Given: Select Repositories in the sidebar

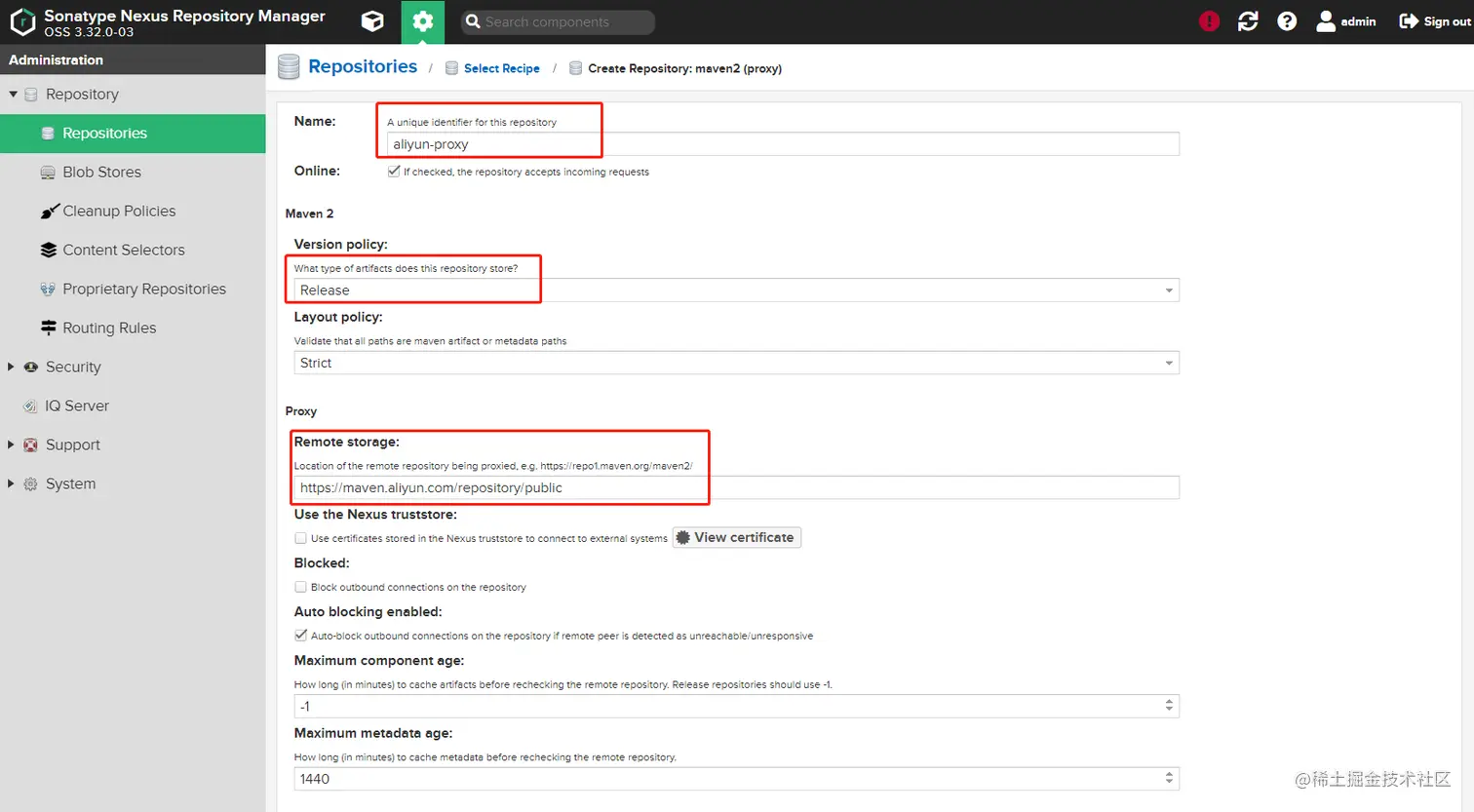Looking at the screenshot, I should (133, 134).
